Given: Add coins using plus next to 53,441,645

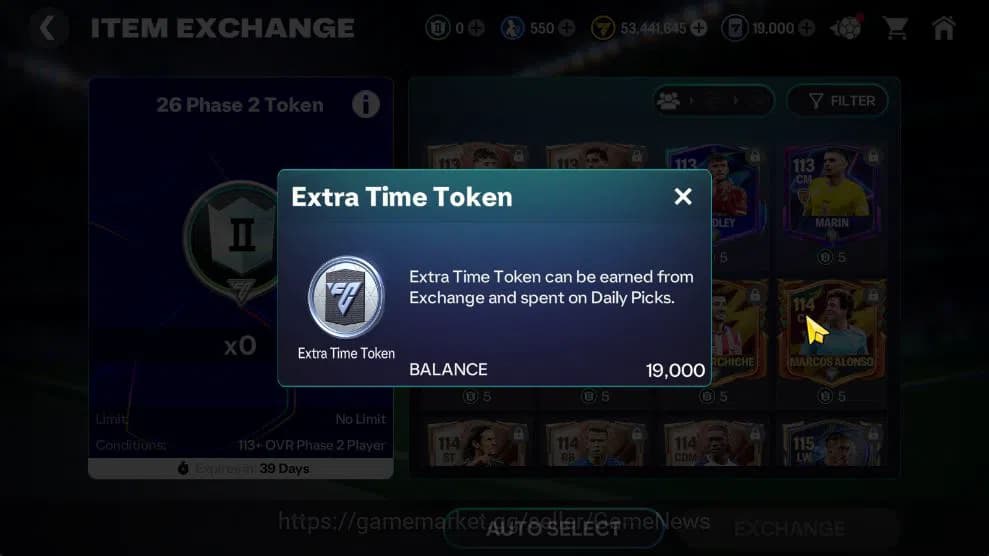Looking at the screenshot, I should 699,28.
